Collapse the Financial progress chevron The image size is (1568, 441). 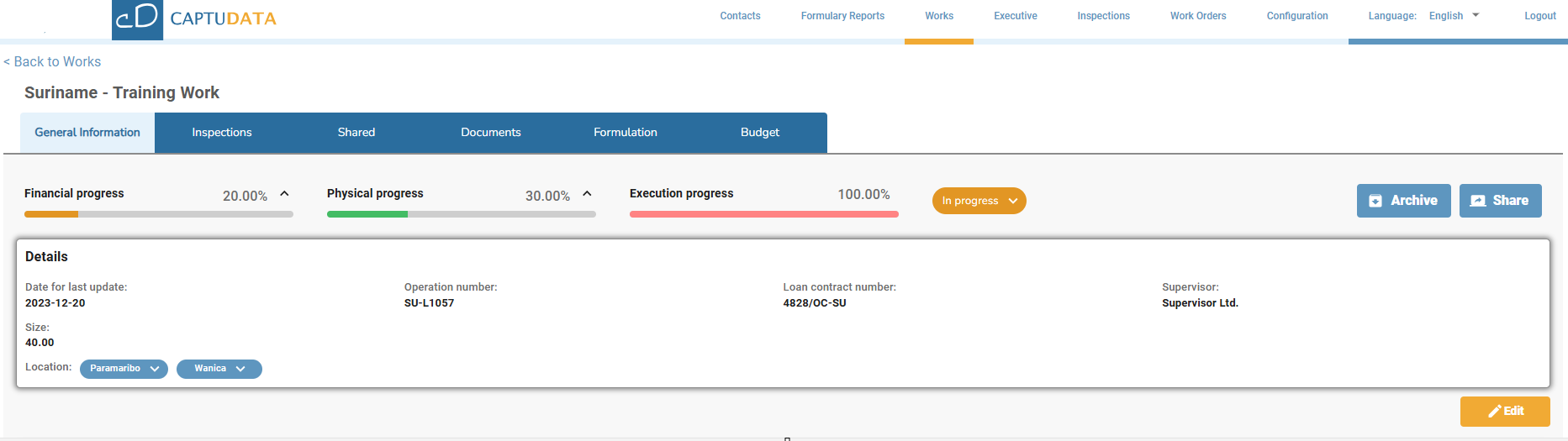[x=285, y=194]
